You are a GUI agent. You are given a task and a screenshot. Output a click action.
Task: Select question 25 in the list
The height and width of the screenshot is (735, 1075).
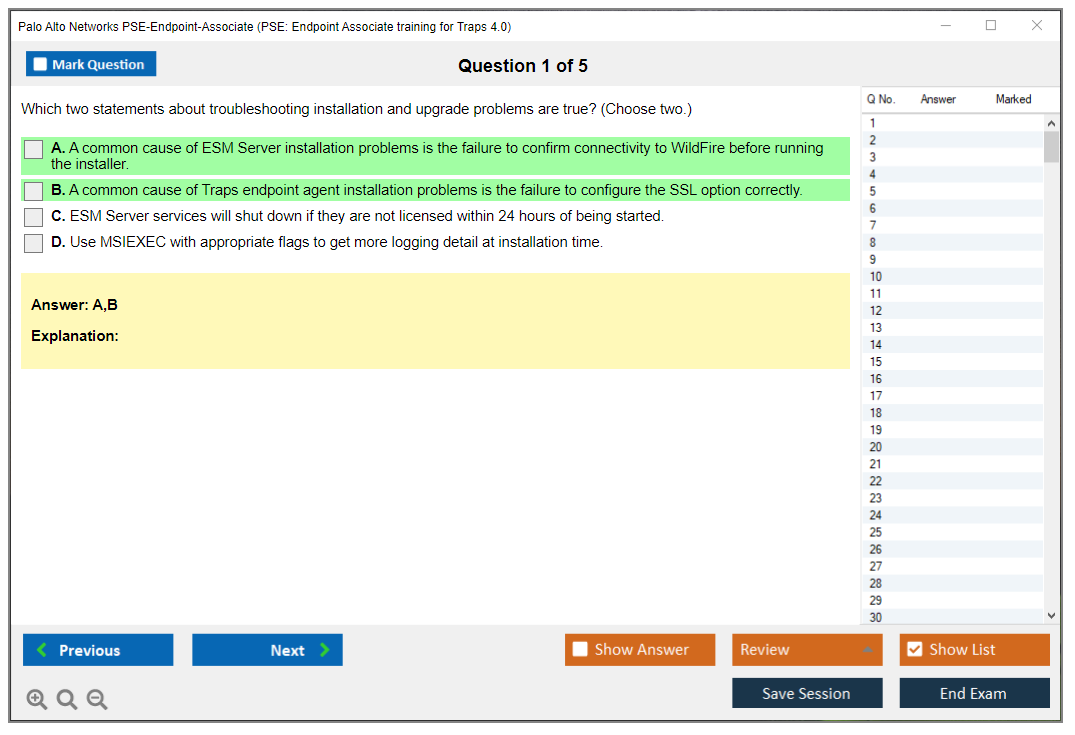(x=876, y=532)
